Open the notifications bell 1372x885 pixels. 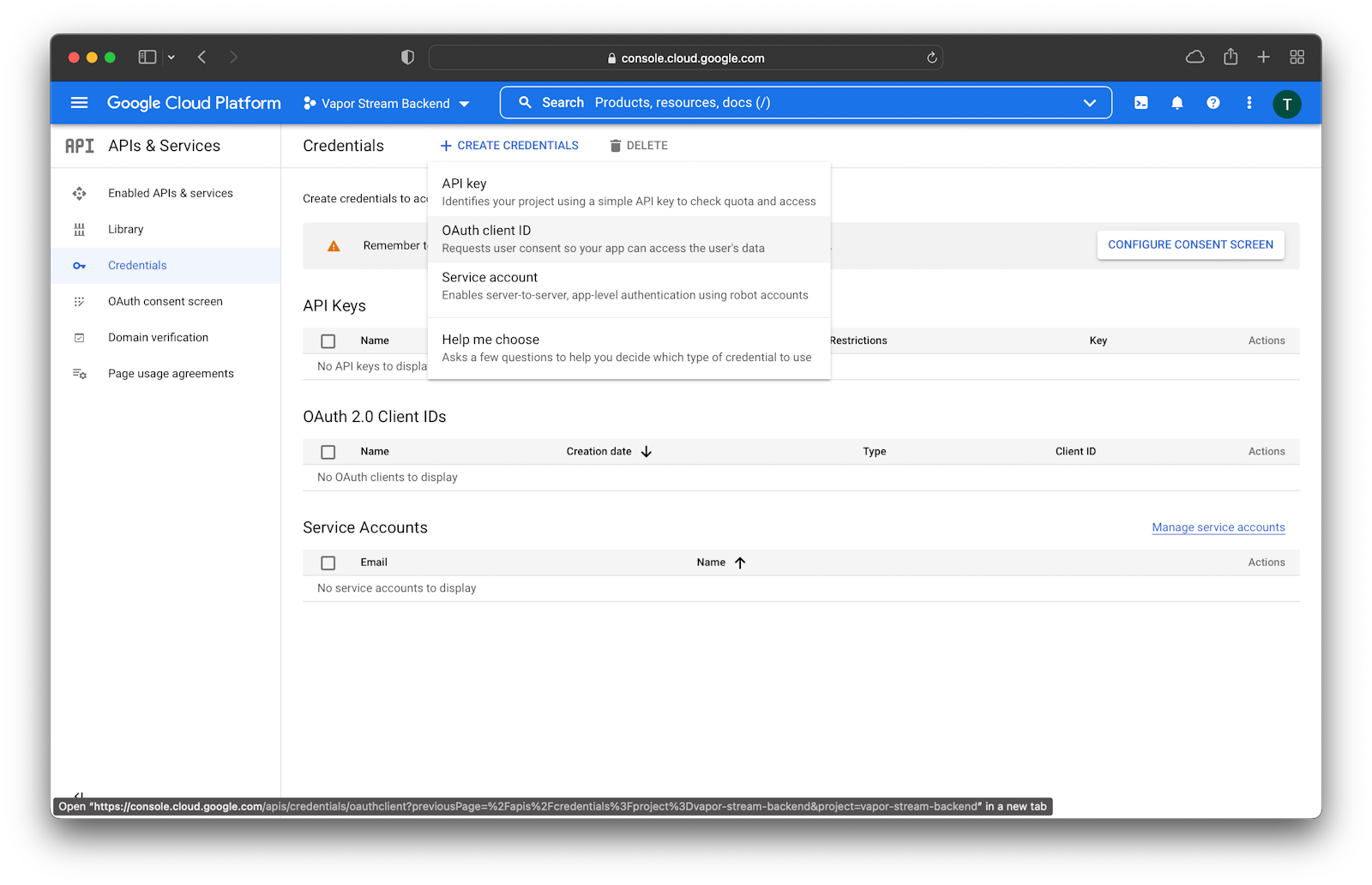coord(1176,102)
